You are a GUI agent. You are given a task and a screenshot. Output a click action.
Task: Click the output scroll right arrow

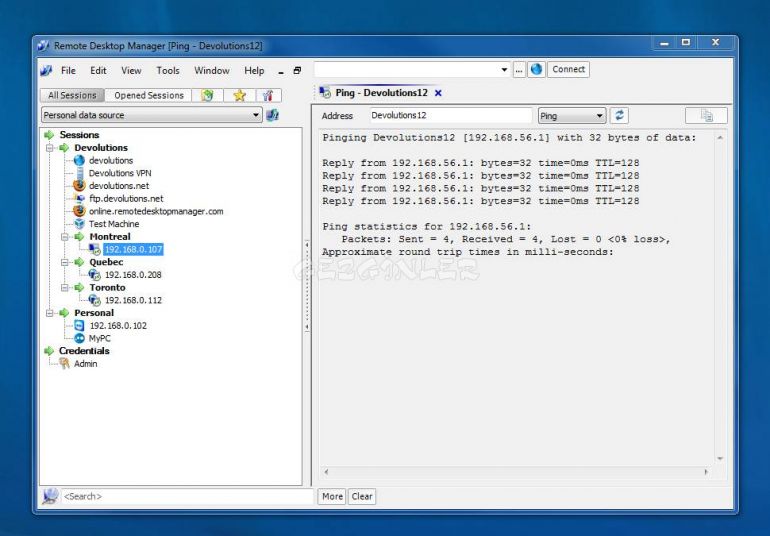[x=706, y=472]
